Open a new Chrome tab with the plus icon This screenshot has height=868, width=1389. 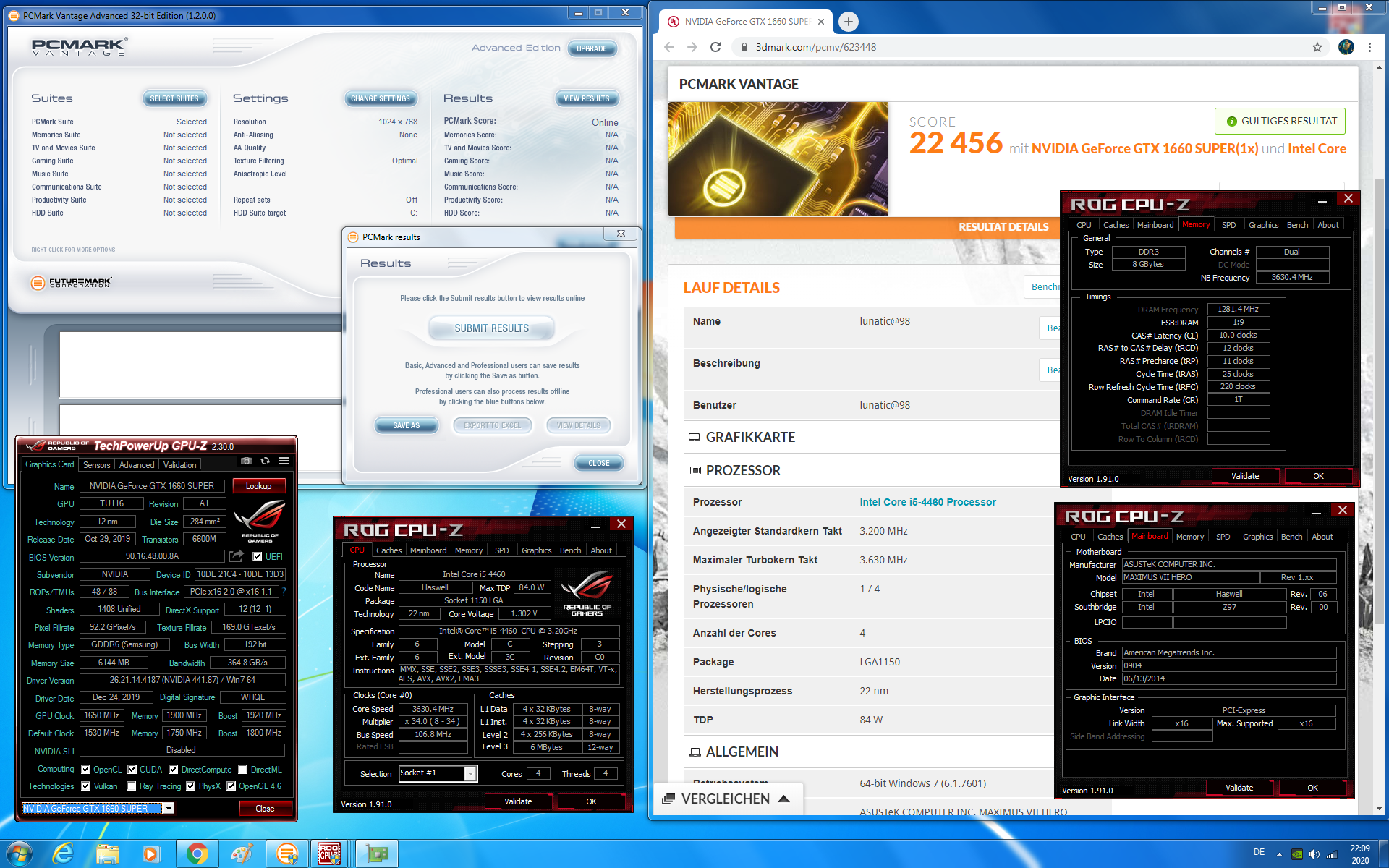pos(848,22)
